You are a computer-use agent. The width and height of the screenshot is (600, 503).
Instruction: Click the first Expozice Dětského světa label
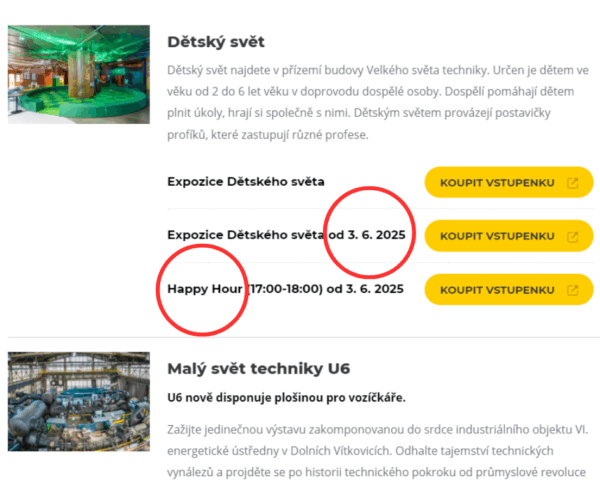pos(246,181)
